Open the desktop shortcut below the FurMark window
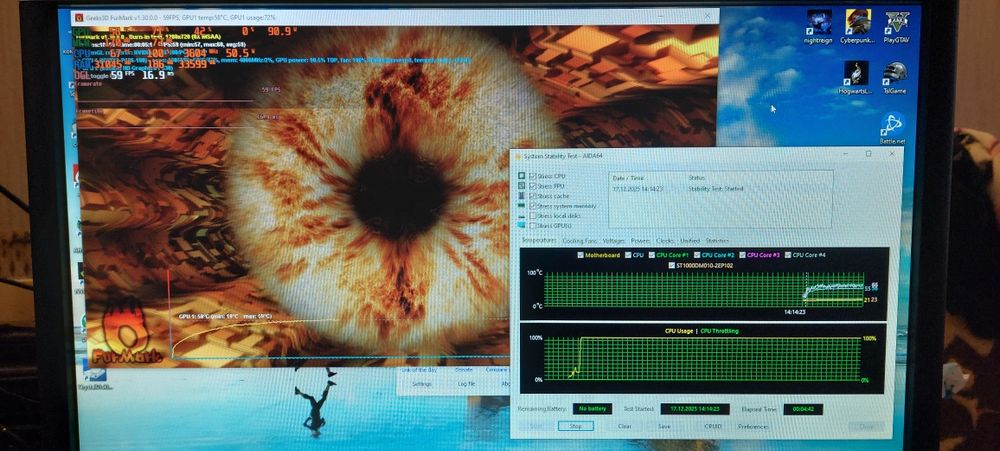1000x451 pixels. point(94,376)
